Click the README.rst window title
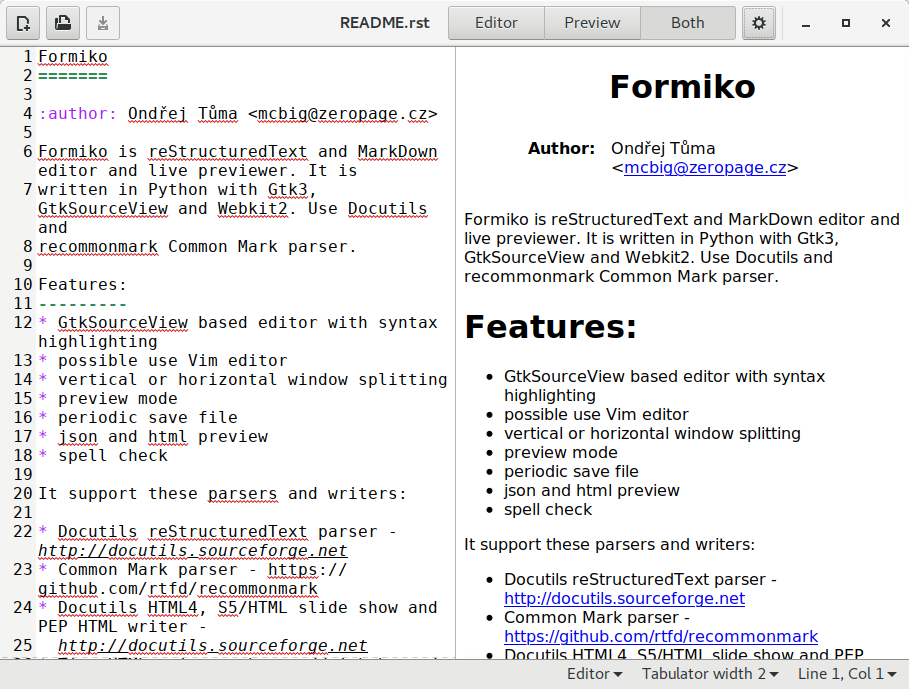 point(384,23)
